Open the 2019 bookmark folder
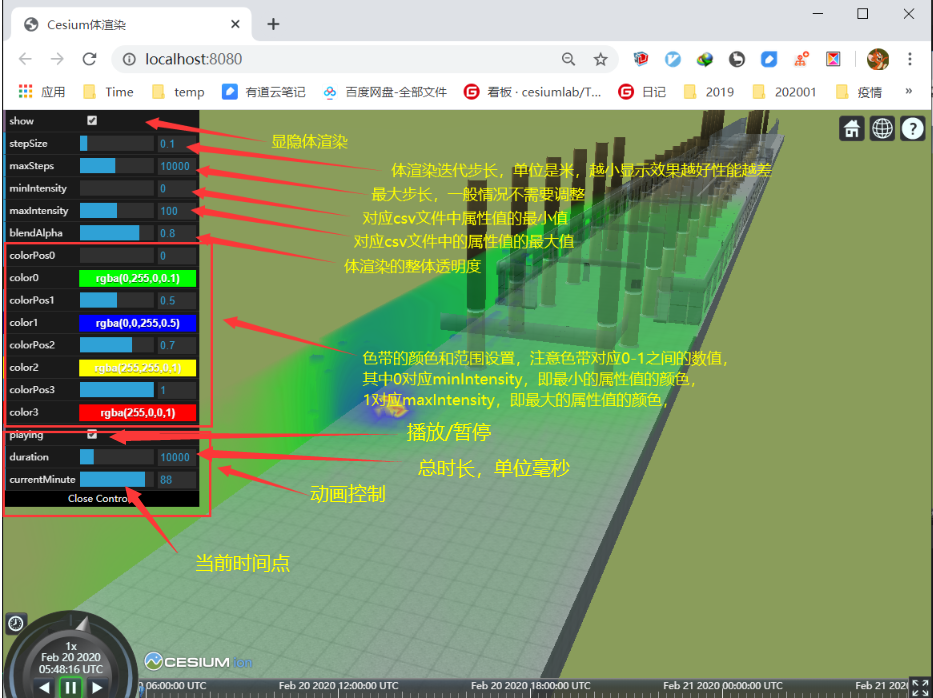Image resolution: width=933 pixels, height=698 pixels. (x=709, y=92)
